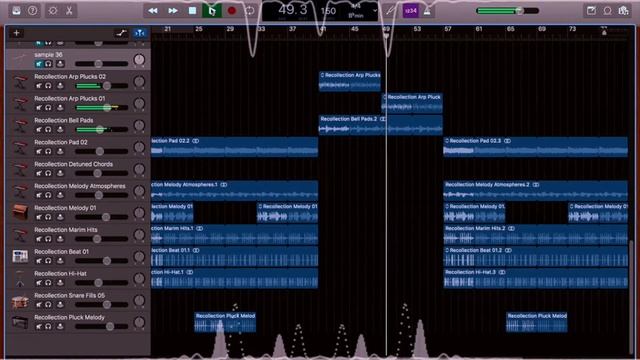The height and width of the screenshot is (360, 640).
Task: Open the Note Pad
Action: pyautogui.click(x=591, y=11)
